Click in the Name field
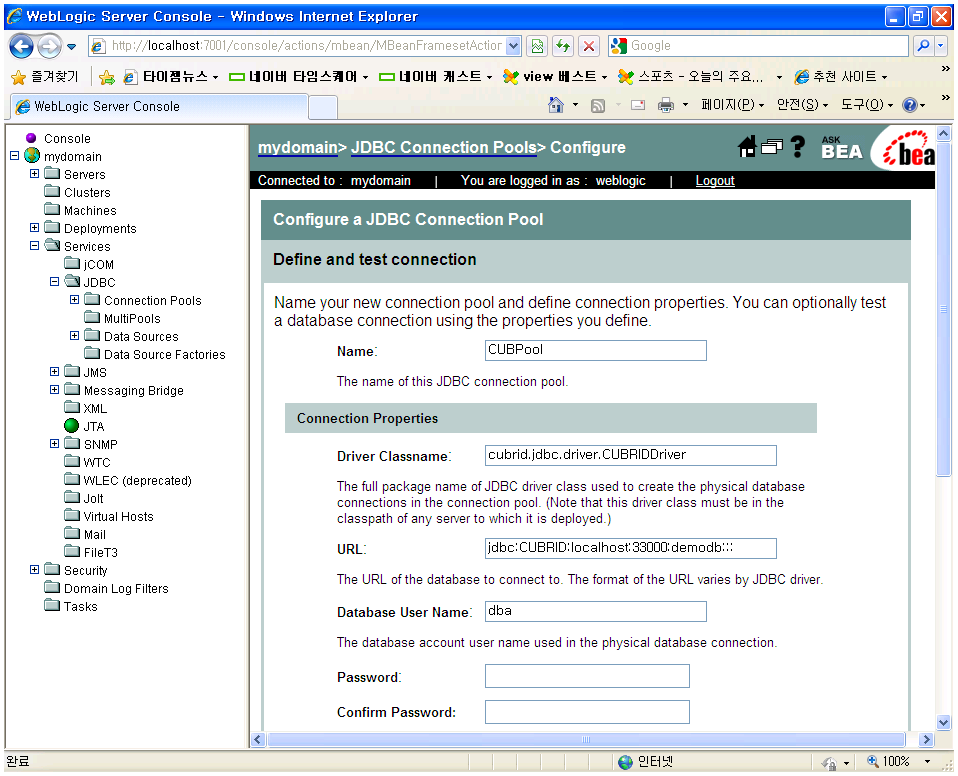The image size is (958, 776). (x=596, y=350)
